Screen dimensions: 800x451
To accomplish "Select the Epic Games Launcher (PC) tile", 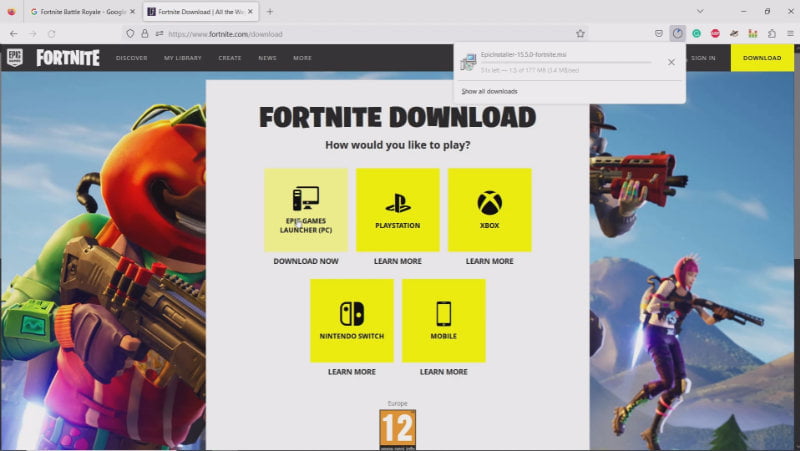I will 306,210.
